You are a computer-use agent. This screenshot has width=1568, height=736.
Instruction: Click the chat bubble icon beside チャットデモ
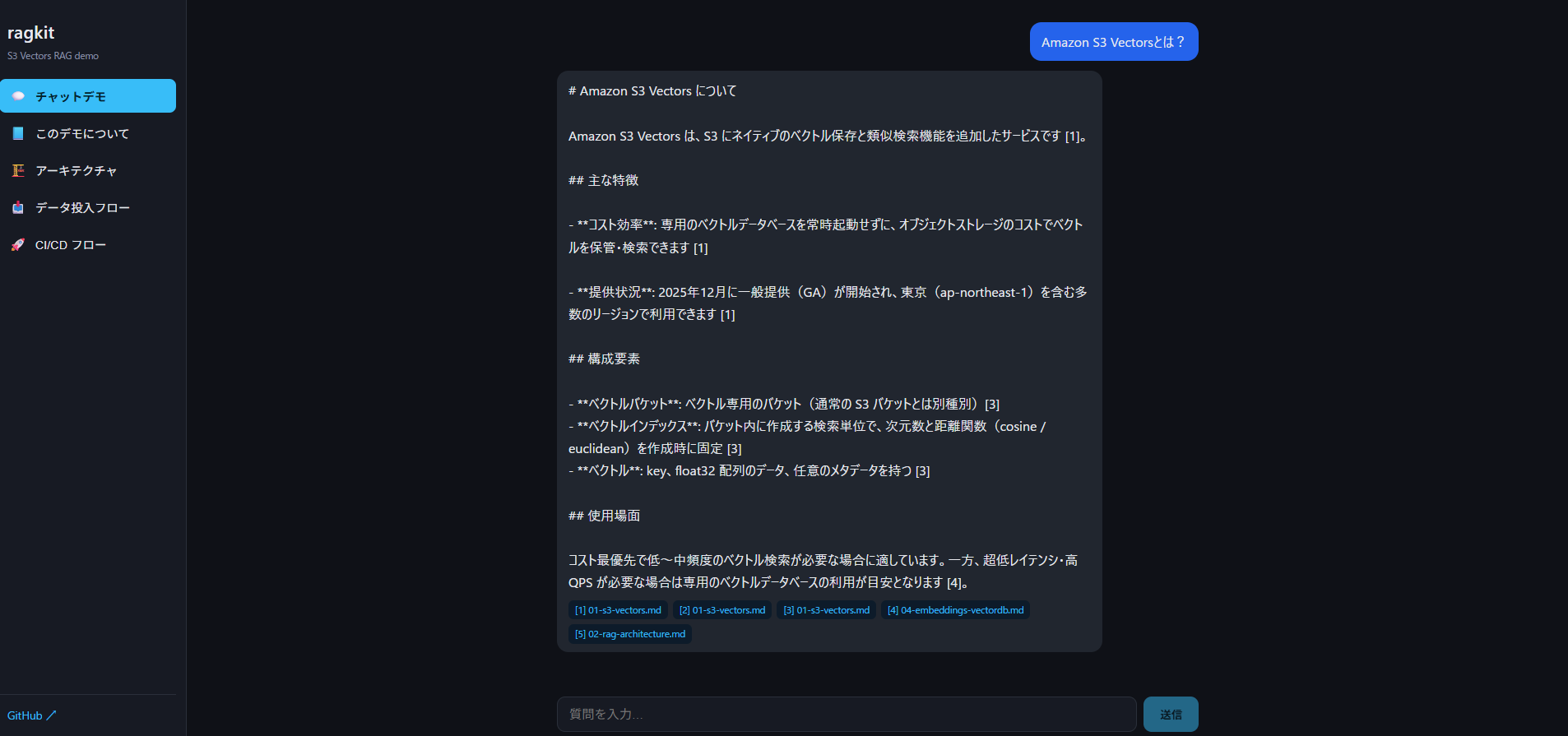click(18, 96)
